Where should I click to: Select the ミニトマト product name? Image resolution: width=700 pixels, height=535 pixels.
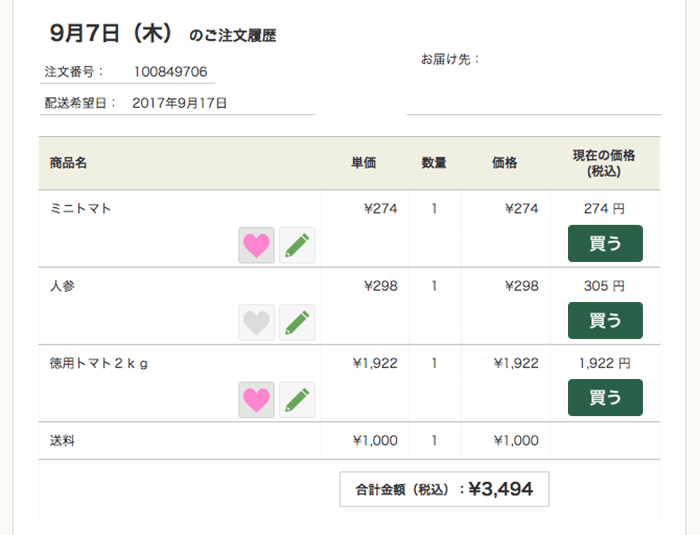pyautogui.click(x=81, y=209)
